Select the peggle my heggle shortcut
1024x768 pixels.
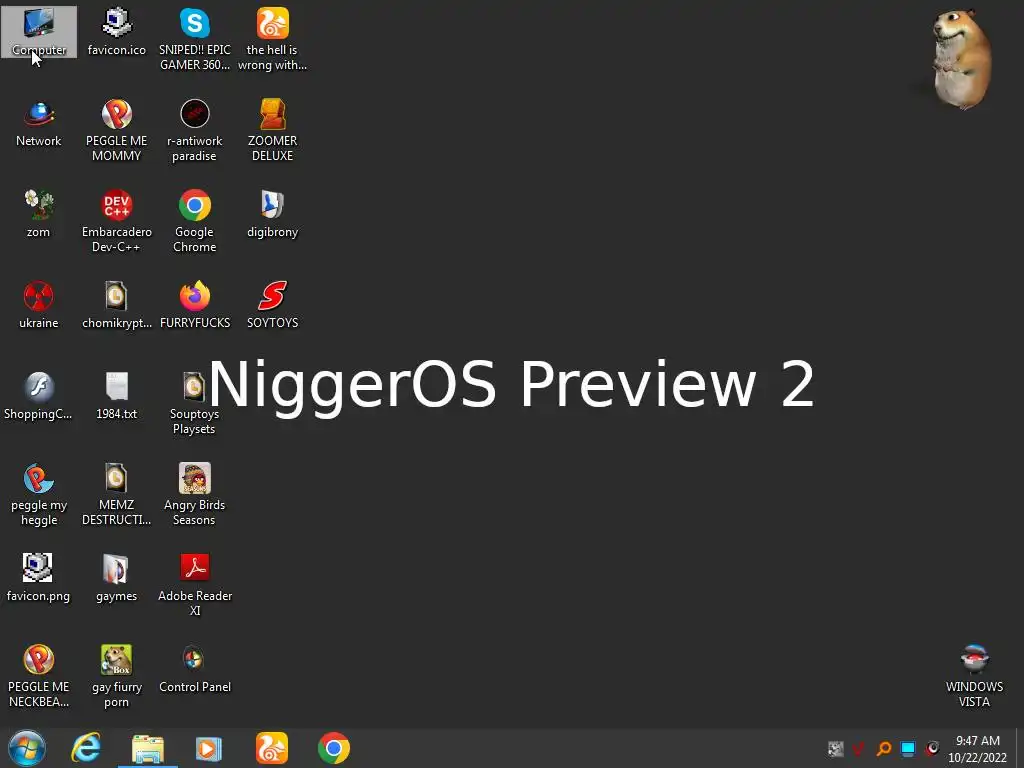(39, 494)
